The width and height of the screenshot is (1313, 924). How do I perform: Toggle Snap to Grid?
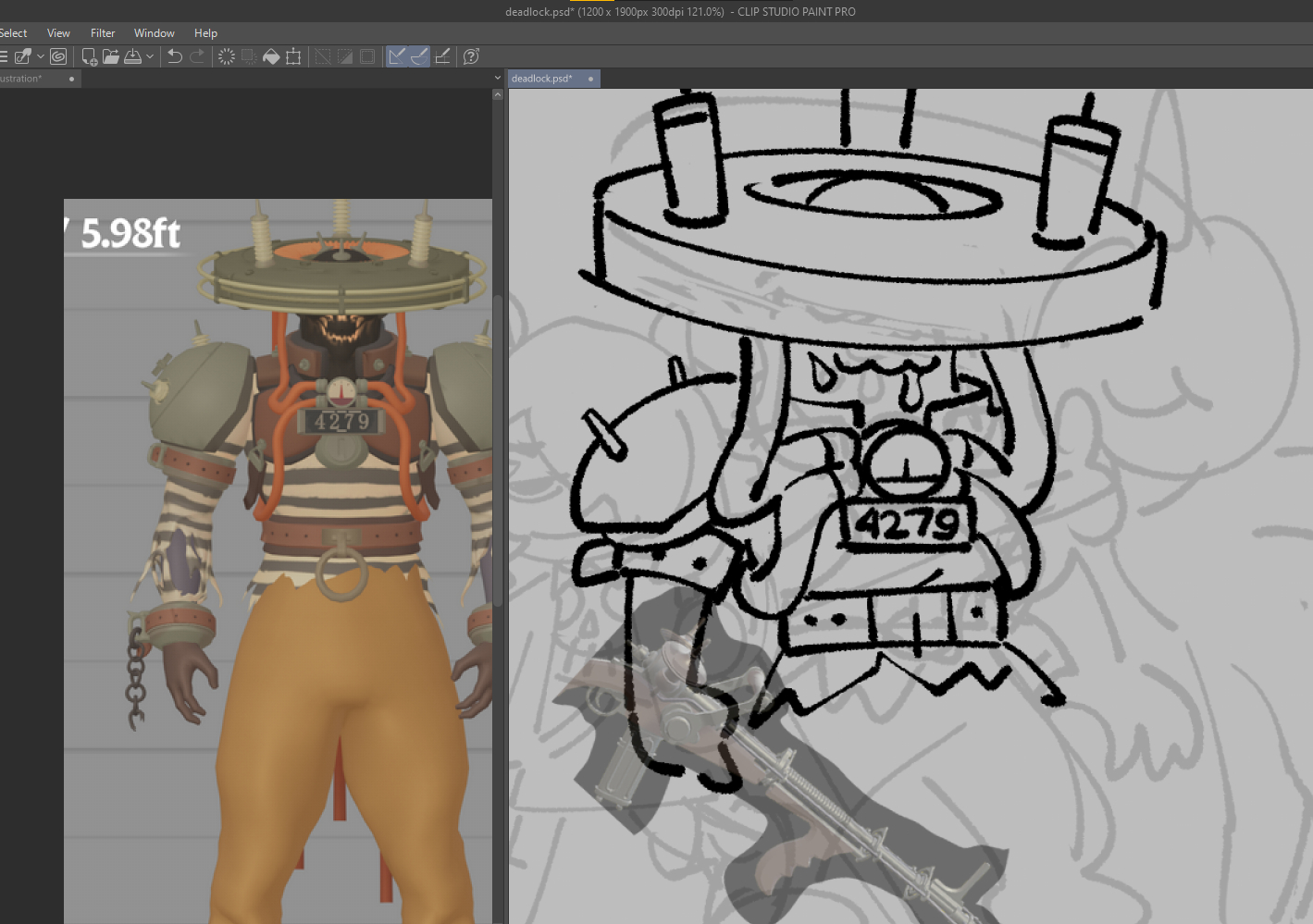pyautogui.click(x=442, y=56)
